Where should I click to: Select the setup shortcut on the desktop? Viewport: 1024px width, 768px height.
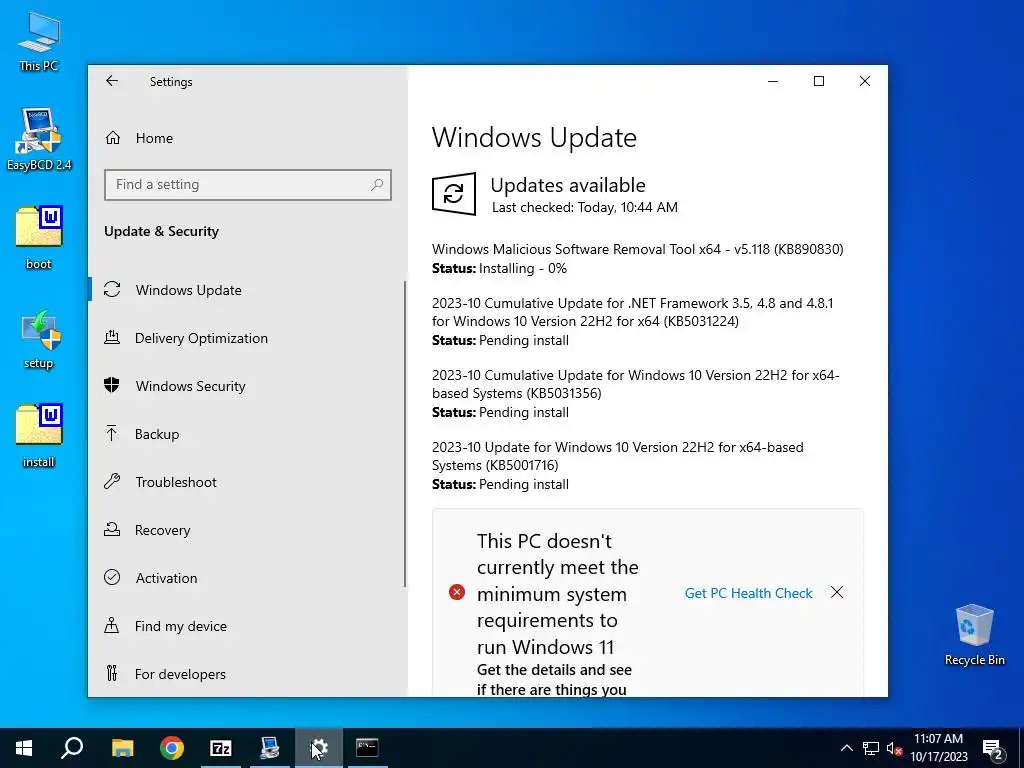(39, 340)
